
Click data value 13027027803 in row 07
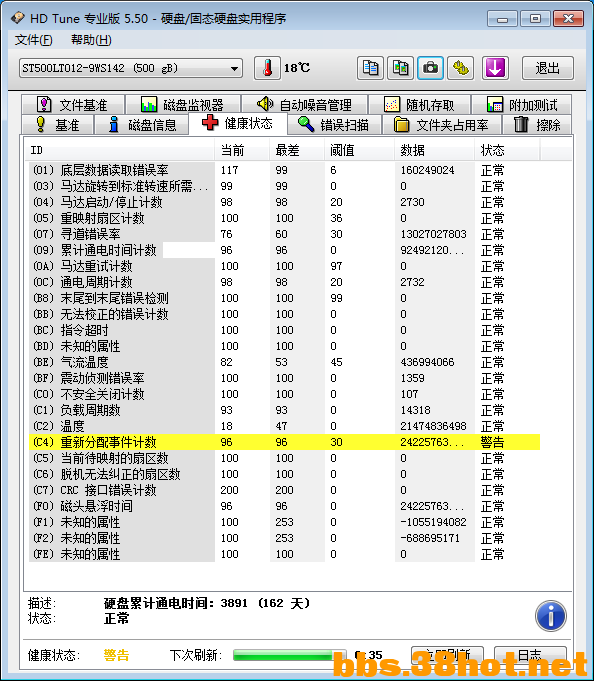pos(433,234)
